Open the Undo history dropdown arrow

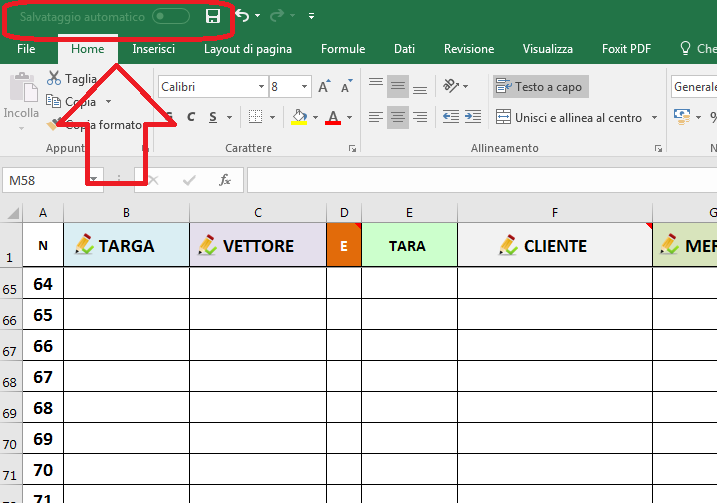257,16
